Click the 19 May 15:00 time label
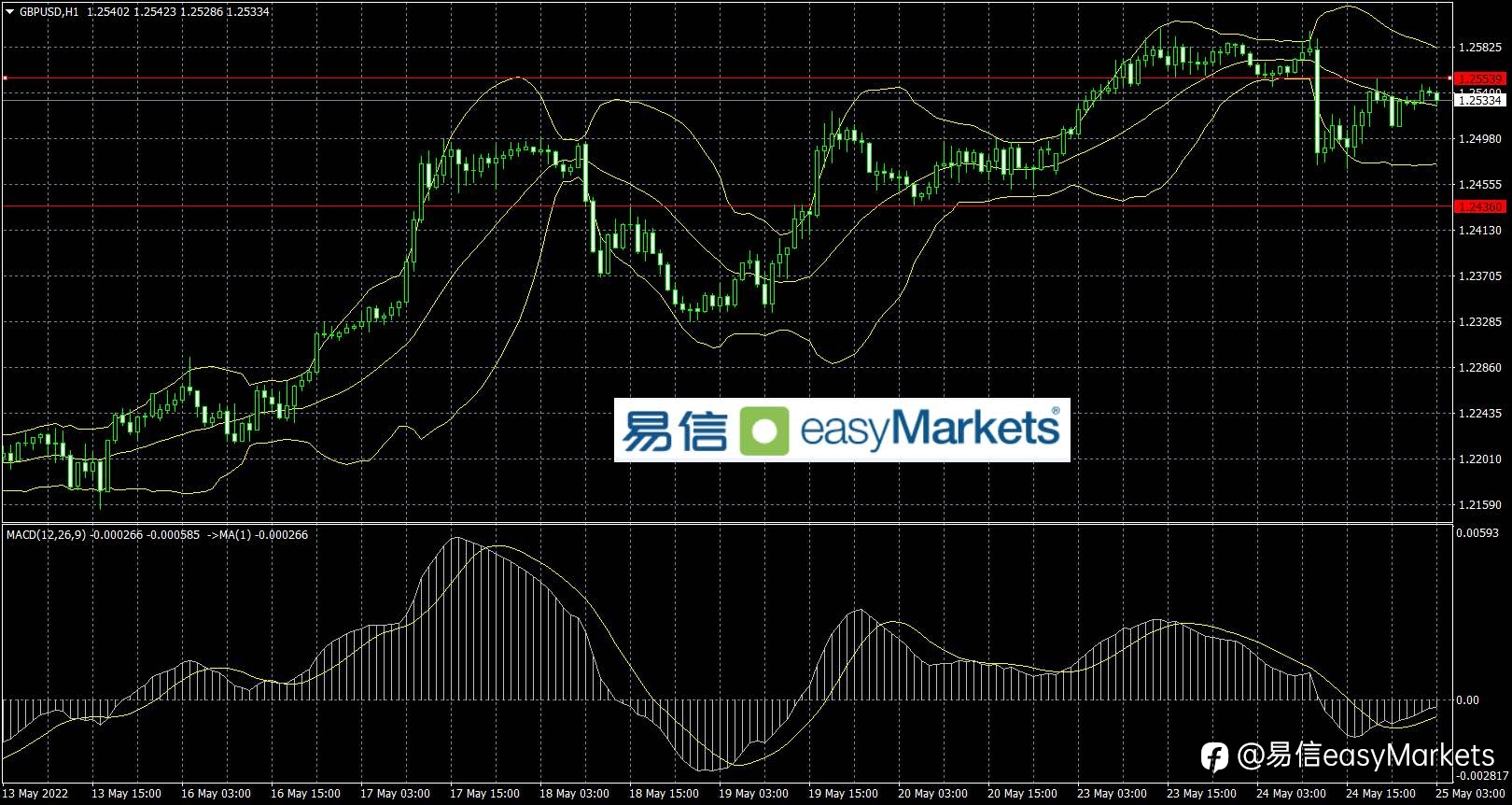 click(x=843, y=794)
